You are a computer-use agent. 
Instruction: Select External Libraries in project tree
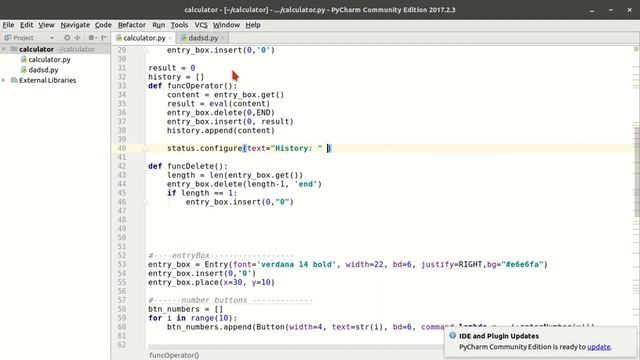pyautogui.click(x=47, y=80)
